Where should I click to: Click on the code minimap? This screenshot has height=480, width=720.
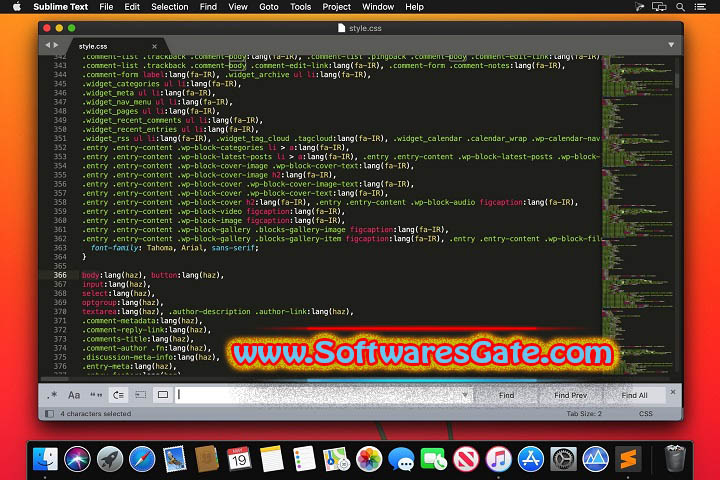pos(637,214)
